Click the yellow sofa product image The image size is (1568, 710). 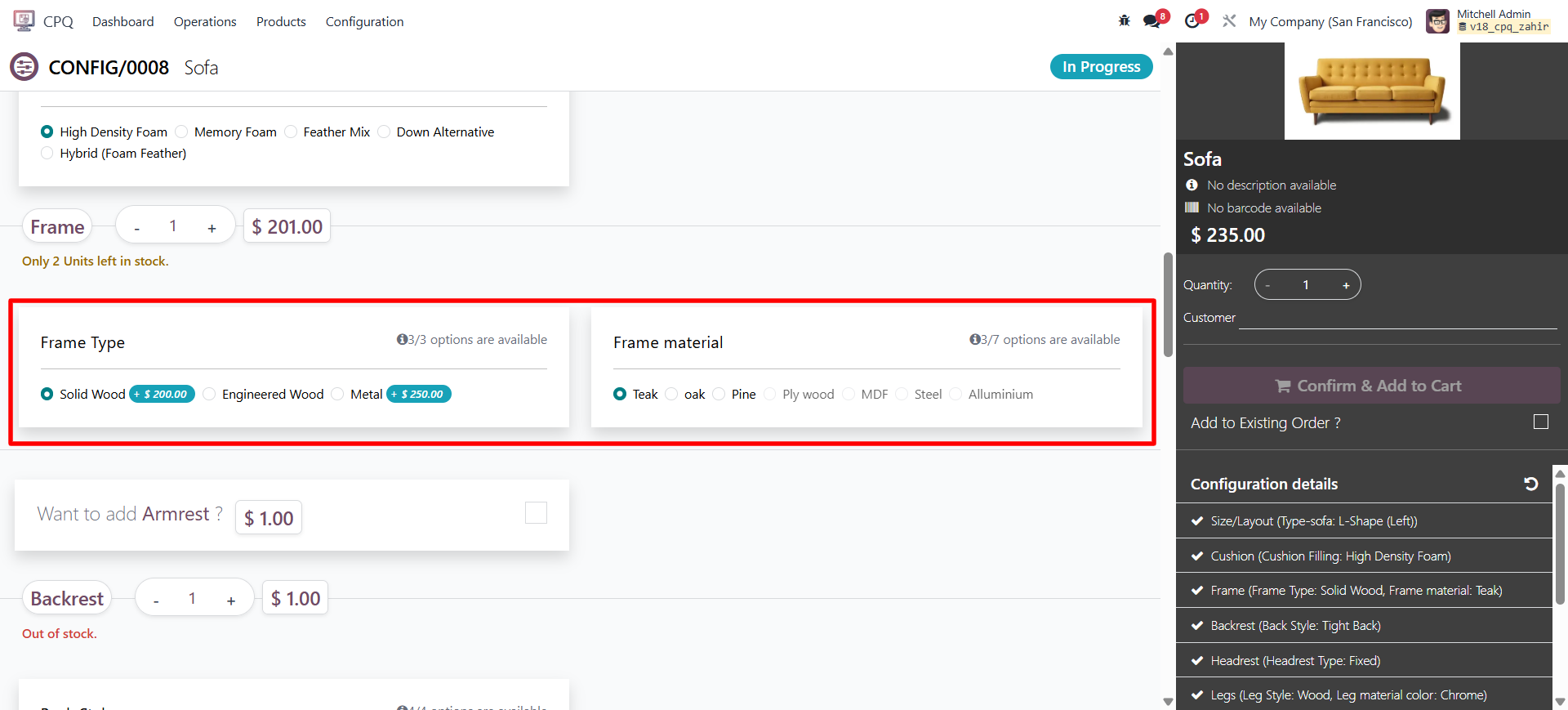coord(1372,91)
